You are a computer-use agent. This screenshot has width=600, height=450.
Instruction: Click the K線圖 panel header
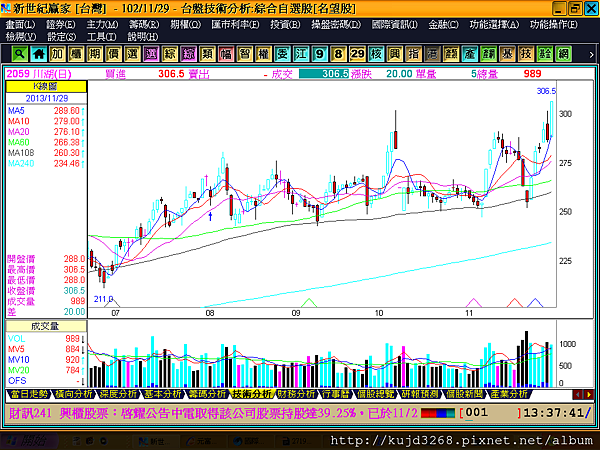(46, 86)
